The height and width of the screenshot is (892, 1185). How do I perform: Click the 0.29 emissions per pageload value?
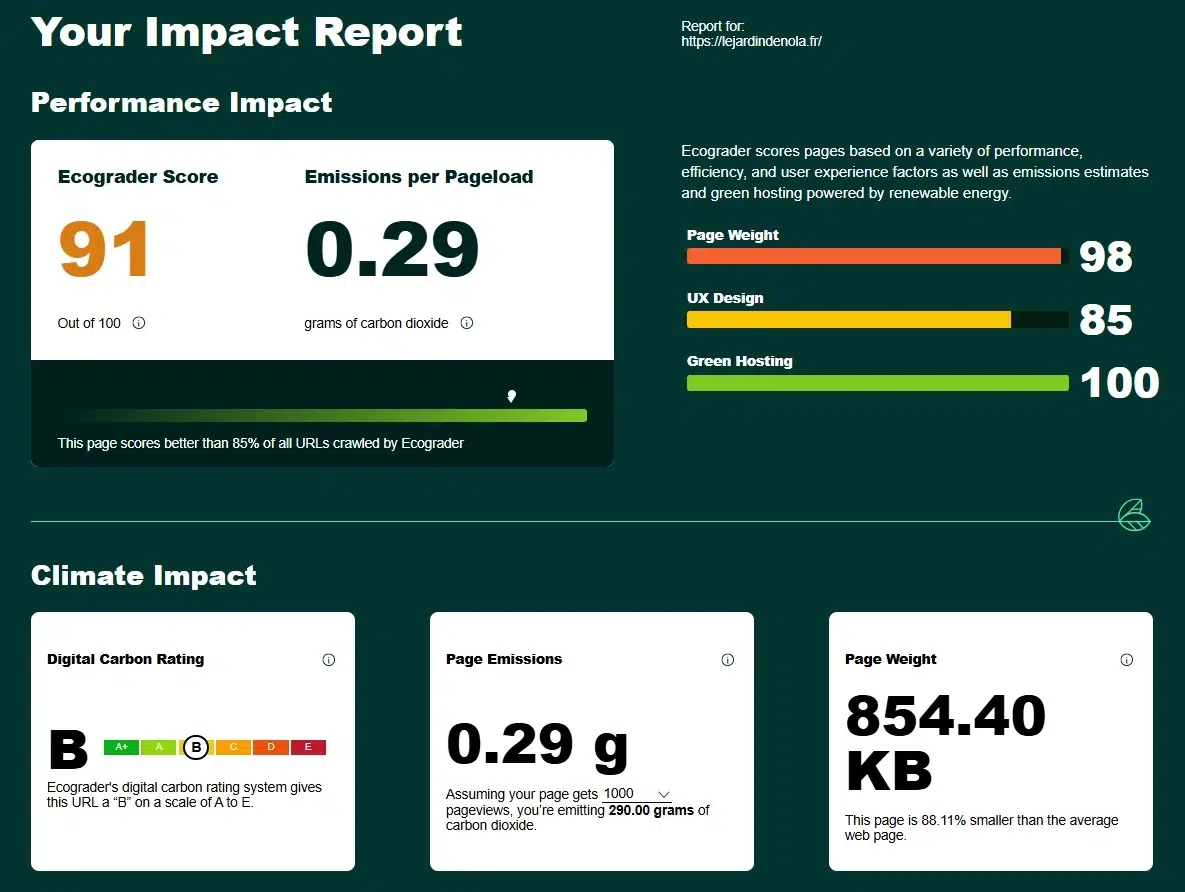coord(392,249)
